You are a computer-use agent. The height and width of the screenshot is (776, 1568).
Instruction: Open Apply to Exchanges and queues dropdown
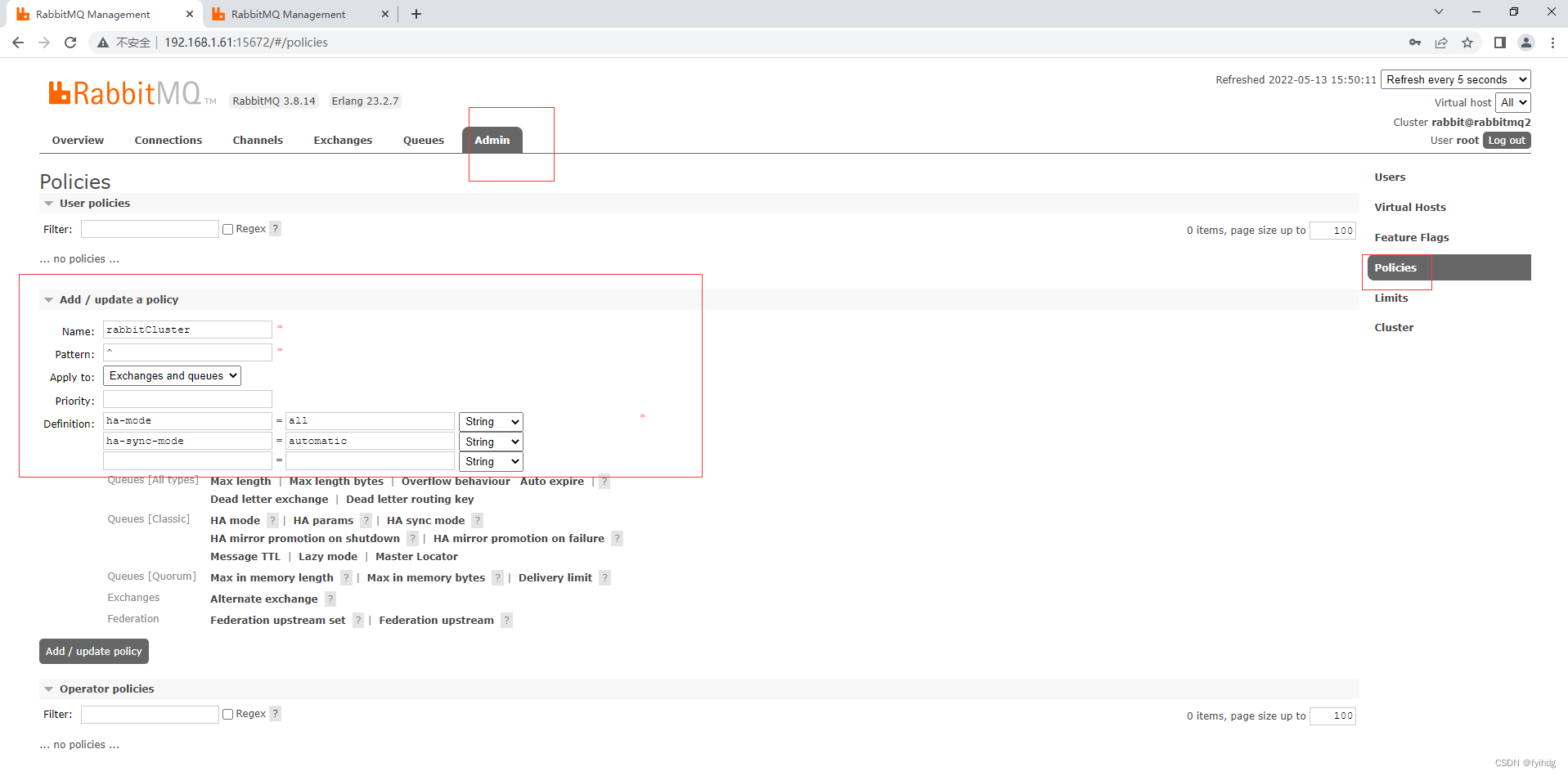click(172, 376)
